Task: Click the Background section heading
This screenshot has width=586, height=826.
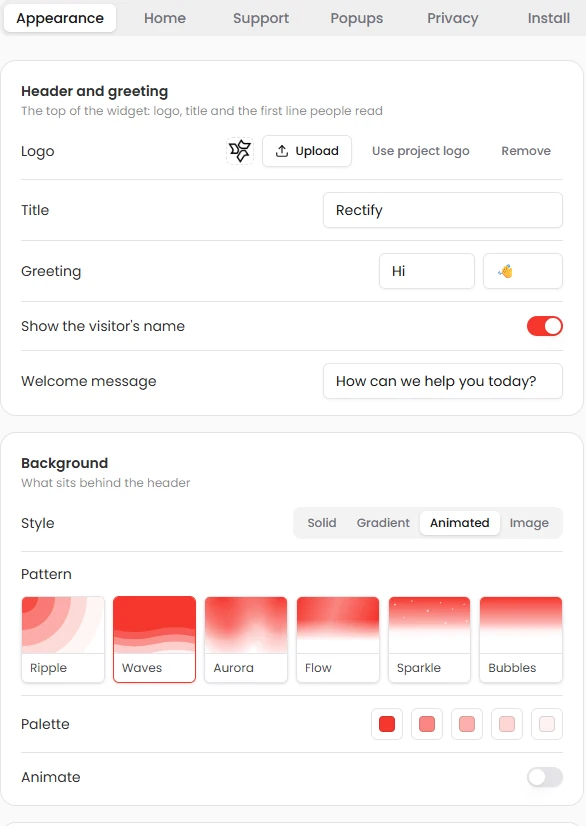Action: (64, 463)
